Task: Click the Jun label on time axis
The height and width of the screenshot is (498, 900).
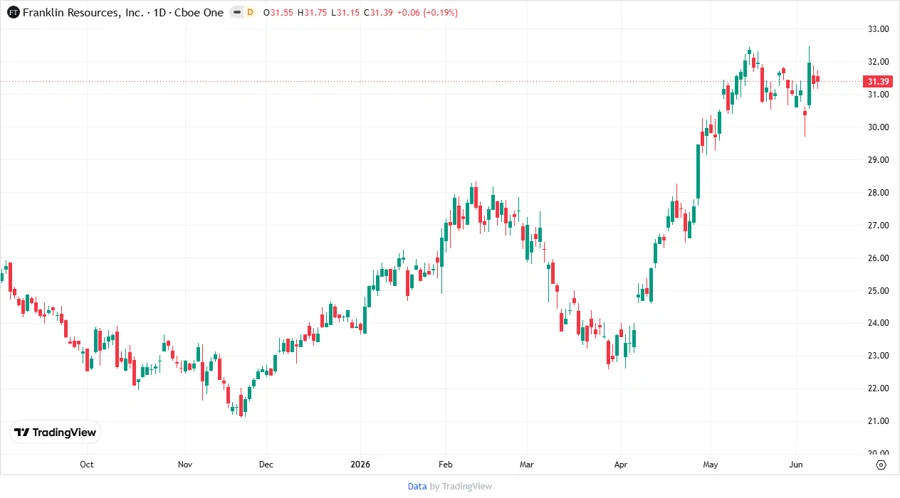Action: (x=796, y=465)
